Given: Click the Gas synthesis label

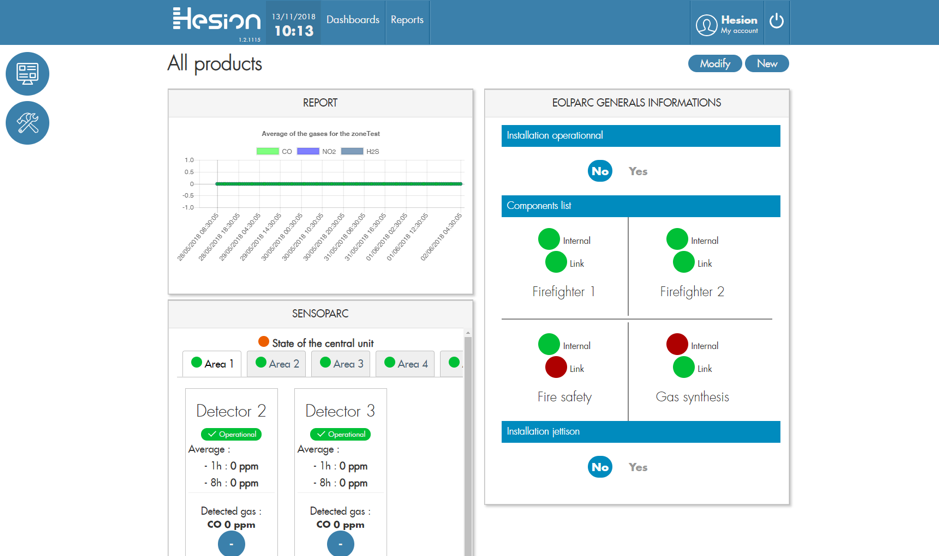Looking at the screenshot, I should (x=692, y=397).
